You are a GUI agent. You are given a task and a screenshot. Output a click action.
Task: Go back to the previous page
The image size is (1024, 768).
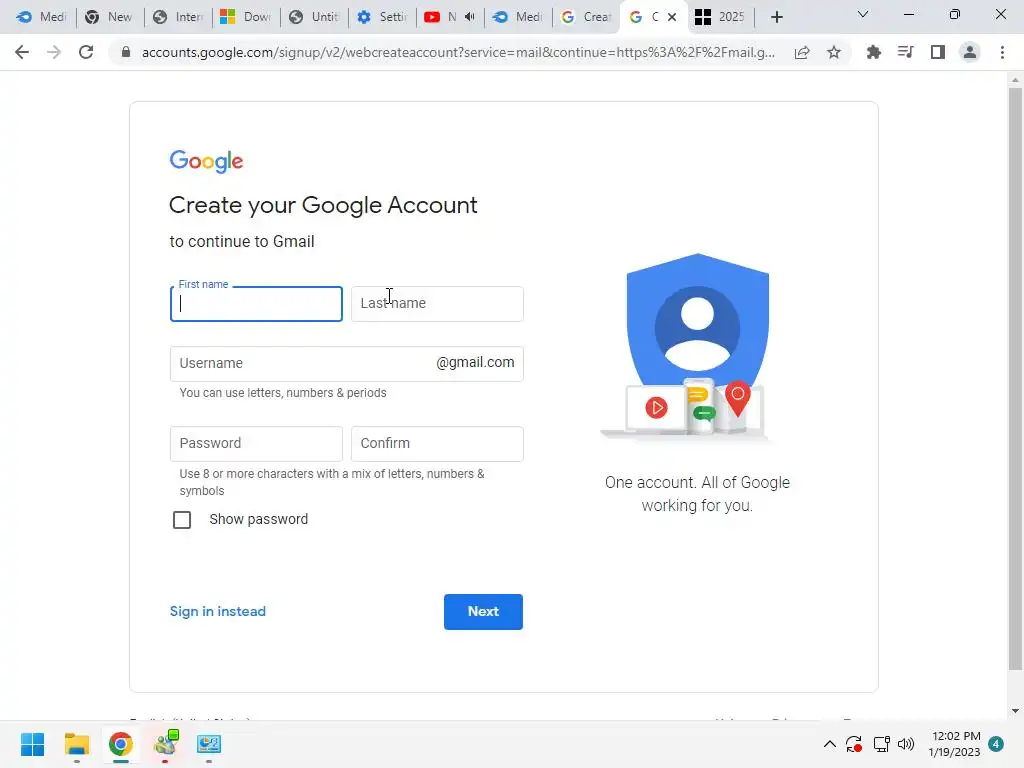point(22,52)
